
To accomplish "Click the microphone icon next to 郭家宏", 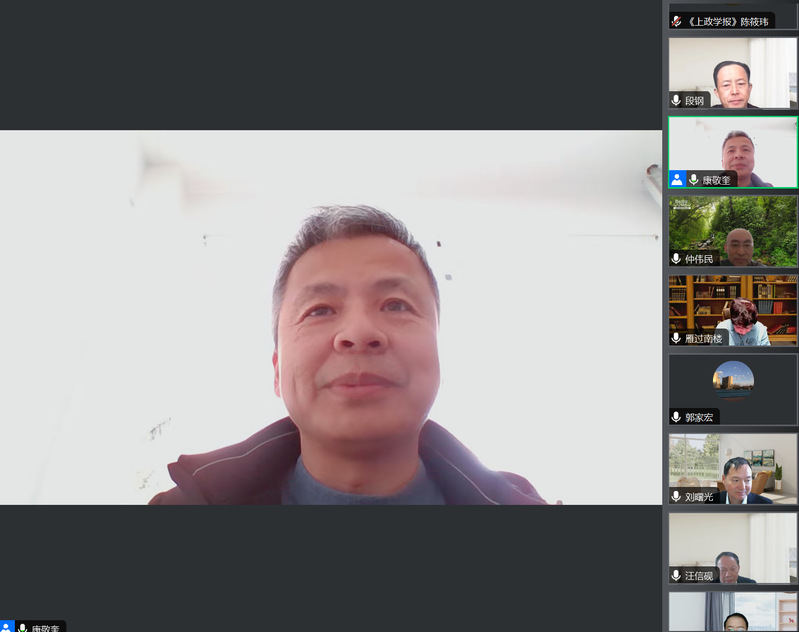I will point(677,417).
